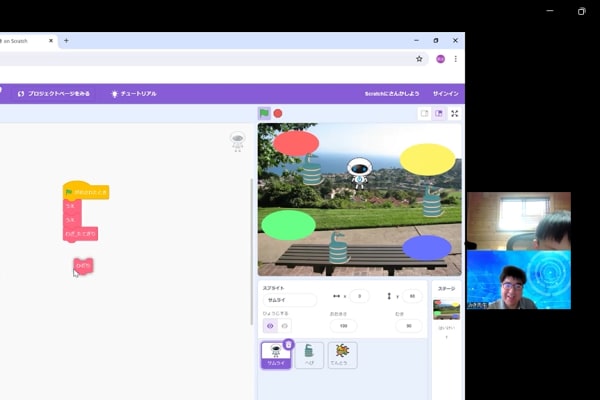Viewport: 600px width, 400px height.
Task: Enter full screen stage mode
Action: (x=455, y=114)
